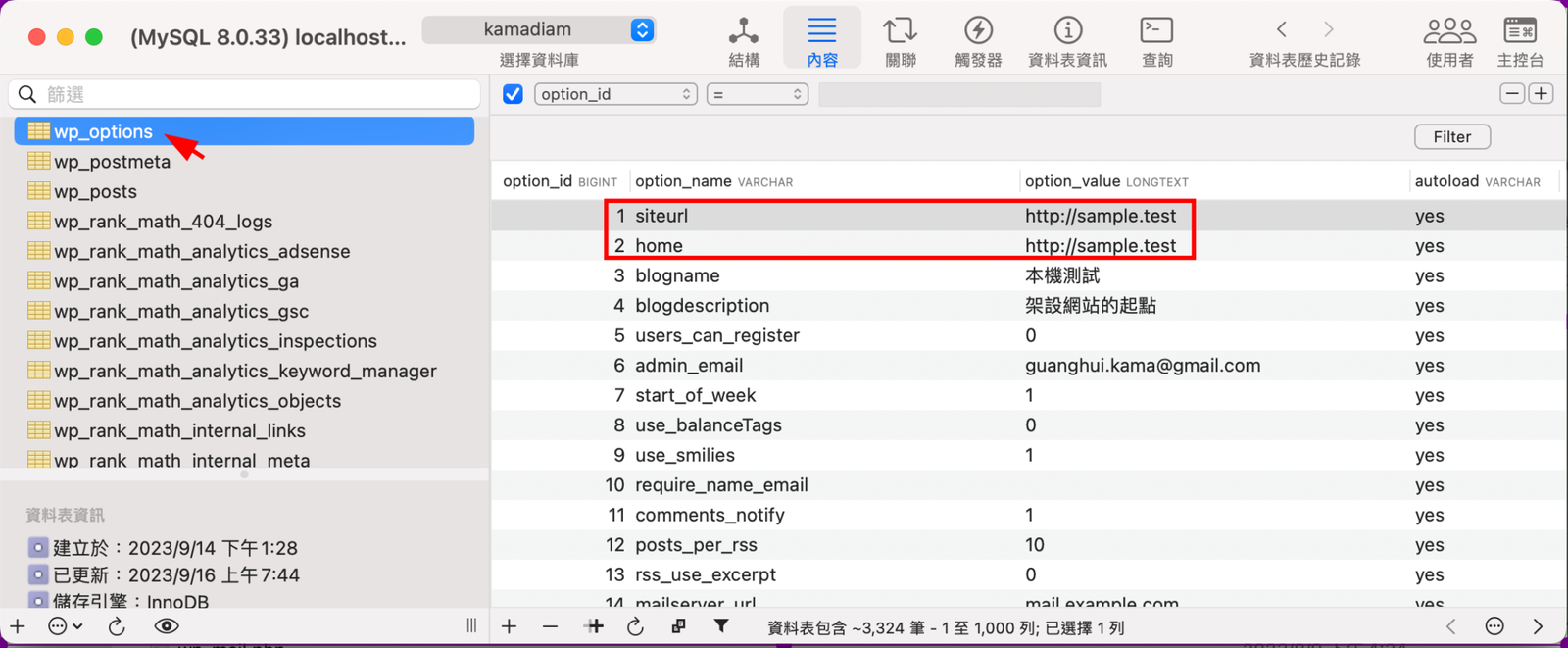Open the 結構 structure view
Screen dimensions: 1568x648
tap(744, 39)
